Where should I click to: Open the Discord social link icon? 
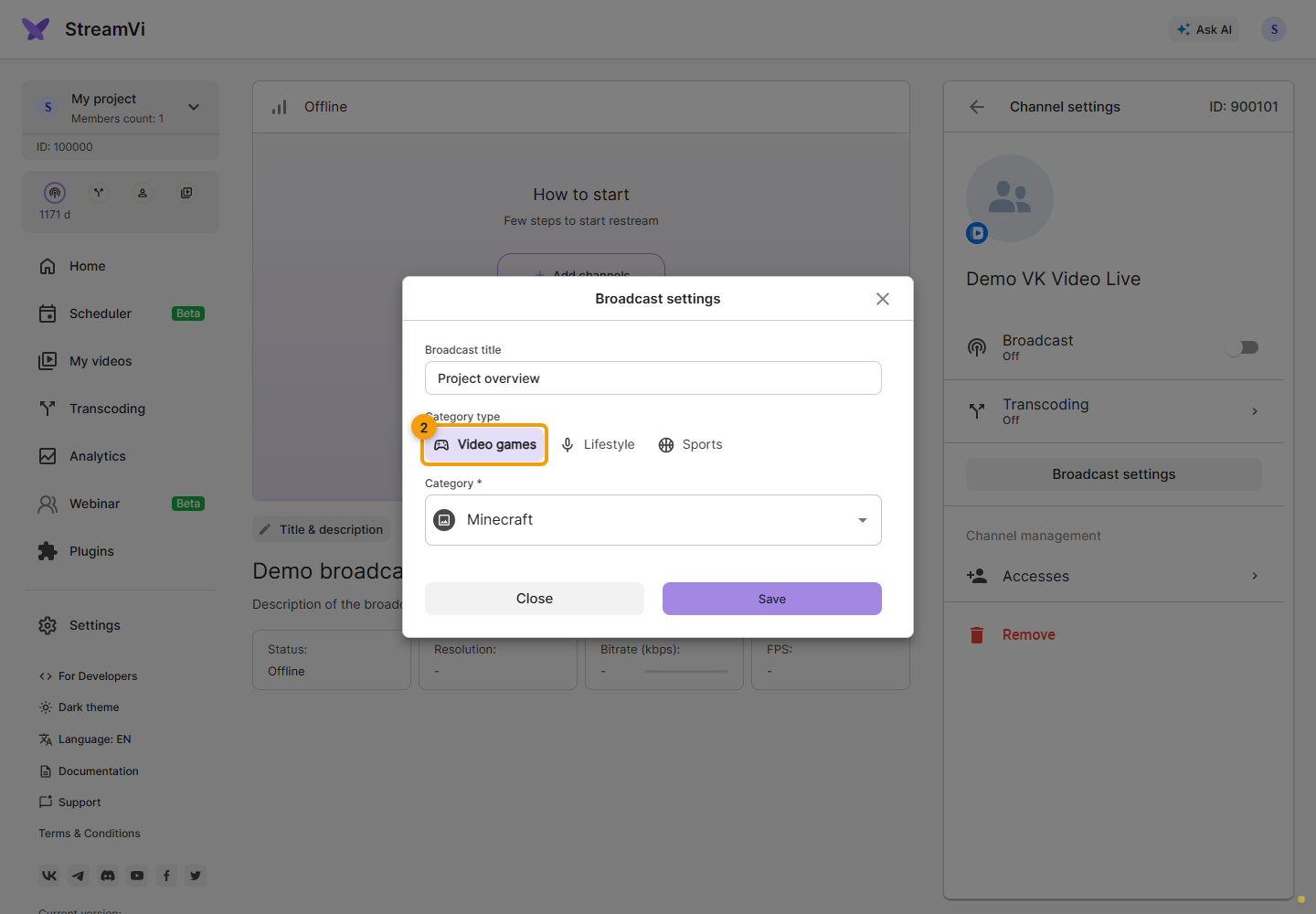tap(108, 876)
